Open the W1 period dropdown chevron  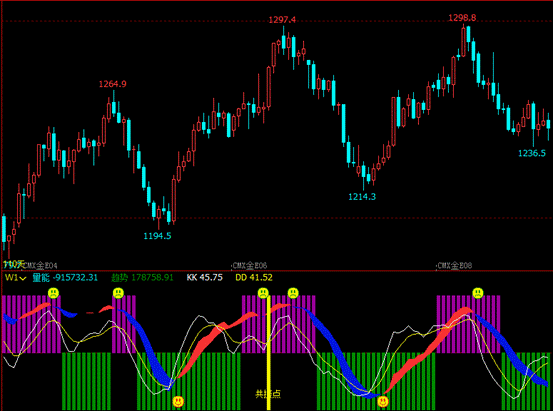[x=23, y=278]
